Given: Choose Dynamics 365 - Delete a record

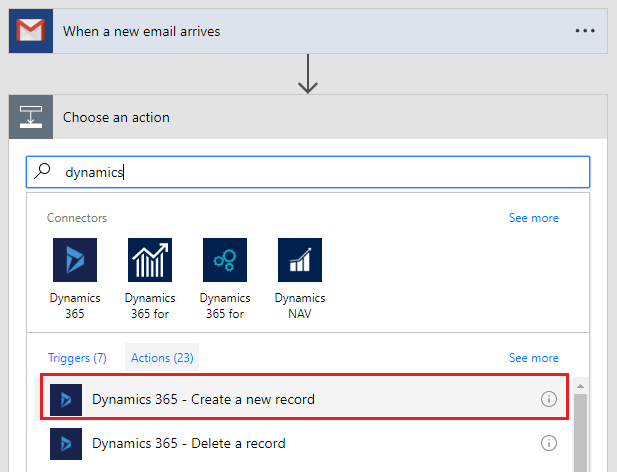Looking at the screenshot, I should tap(305, 443).
